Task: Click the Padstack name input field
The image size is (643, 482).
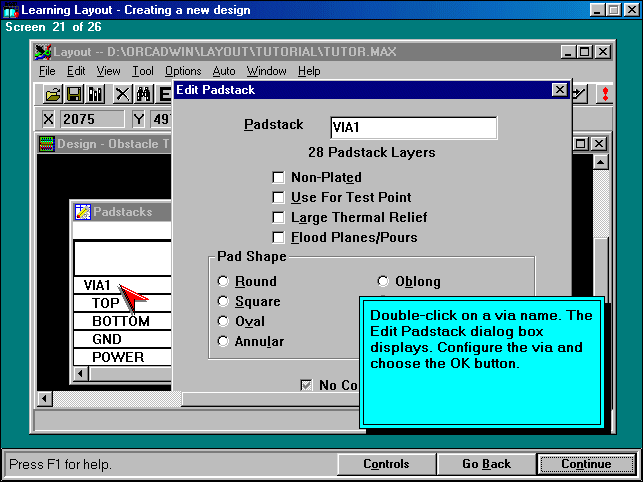Action: [x=413, y=127]
